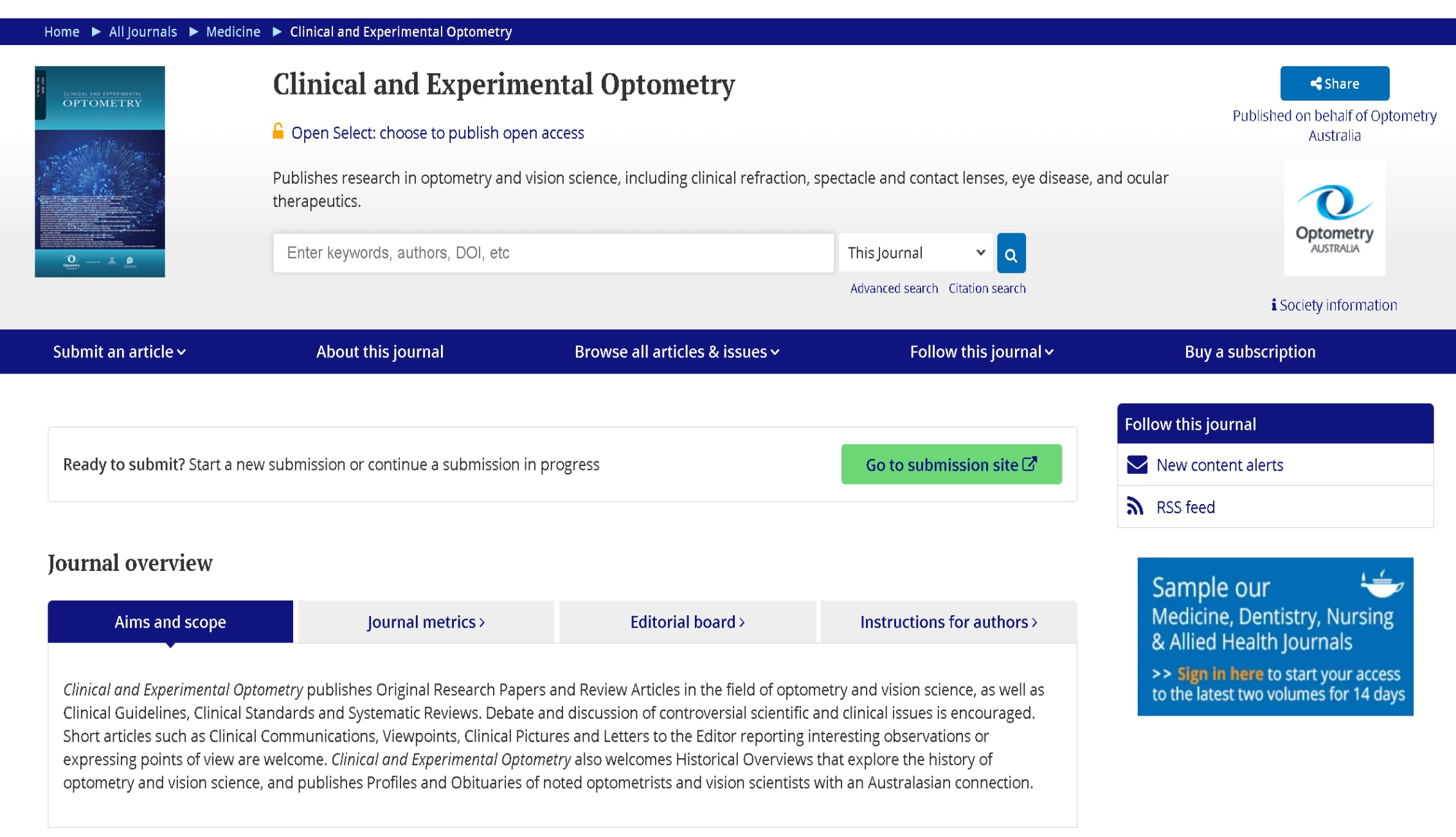Open the Citation search link
This screenshot has width=1456, height=837.
tap(987, 289)
